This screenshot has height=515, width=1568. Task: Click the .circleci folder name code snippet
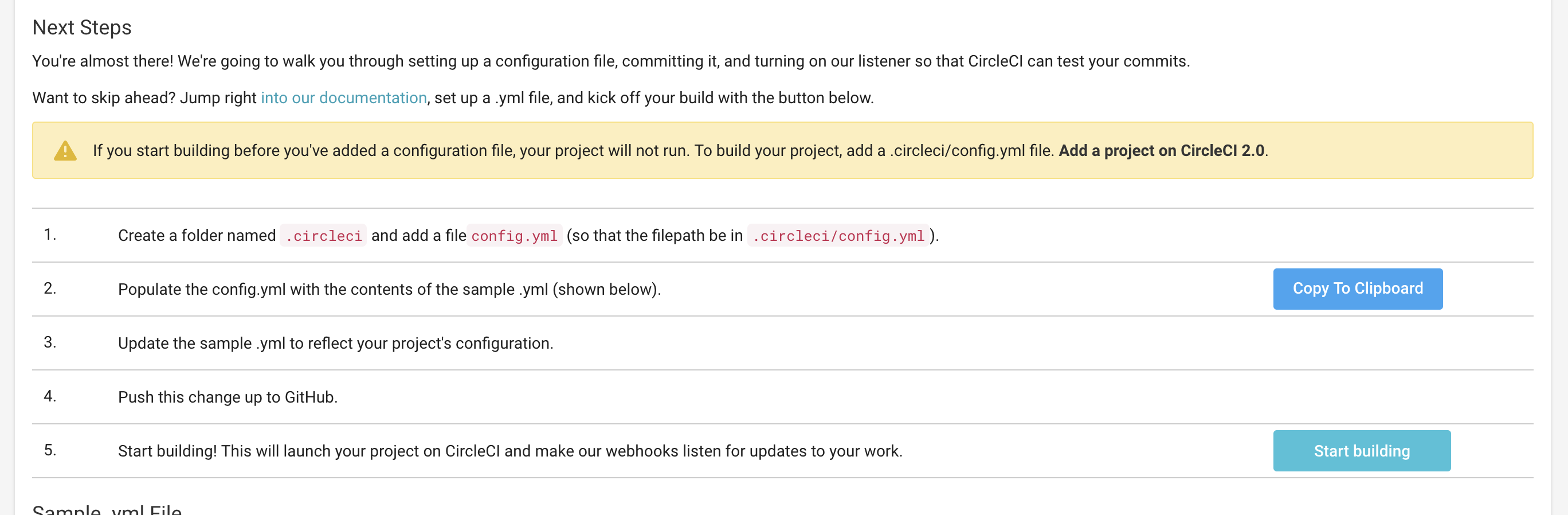click(323, 236)
